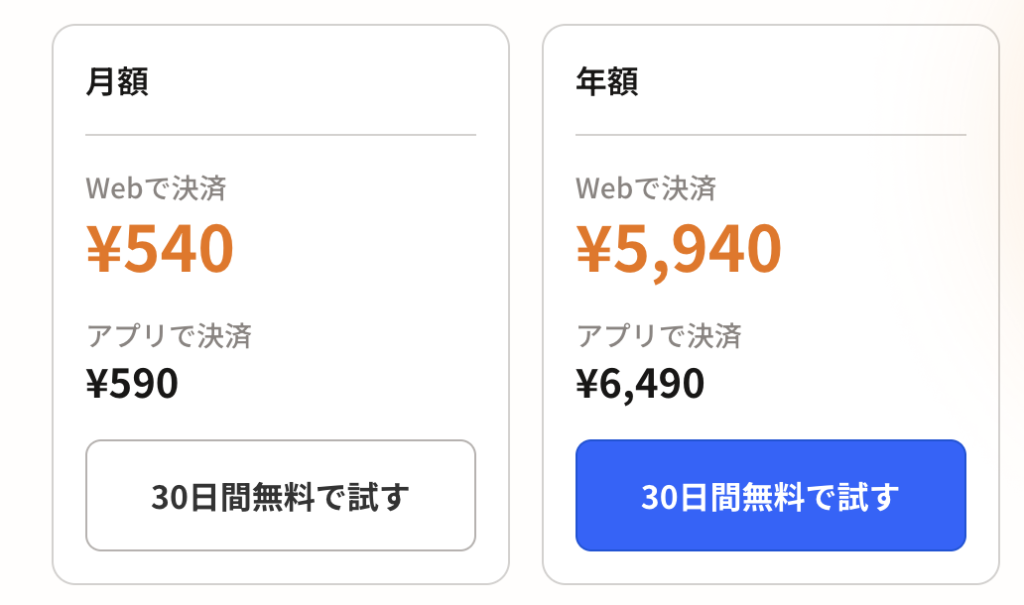Click empty space right of 月額 heading
This screenshot has width=1024, height=605.
tap(320, 81)
